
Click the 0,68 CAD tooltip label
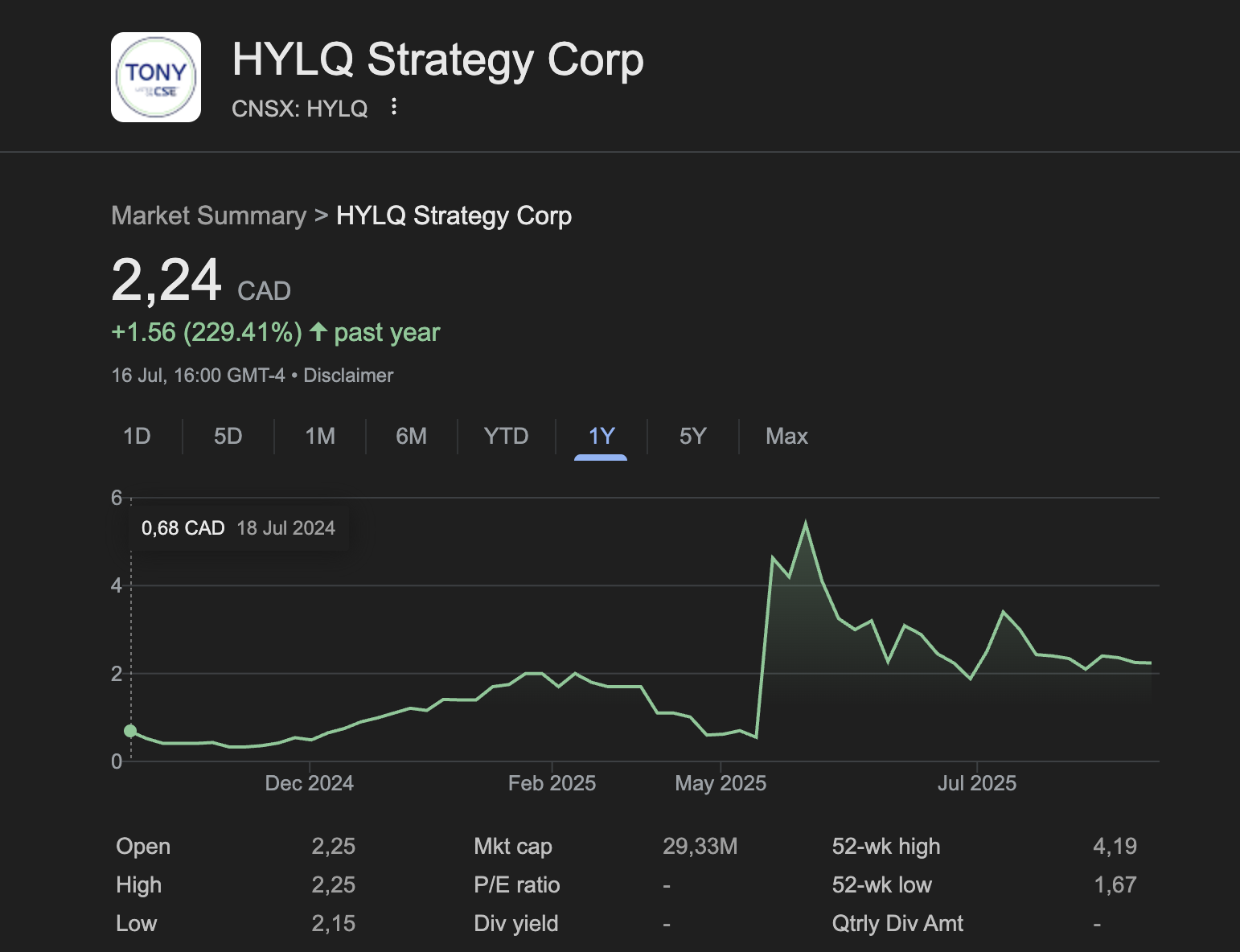pyautogui.click(x=183, y=528)
